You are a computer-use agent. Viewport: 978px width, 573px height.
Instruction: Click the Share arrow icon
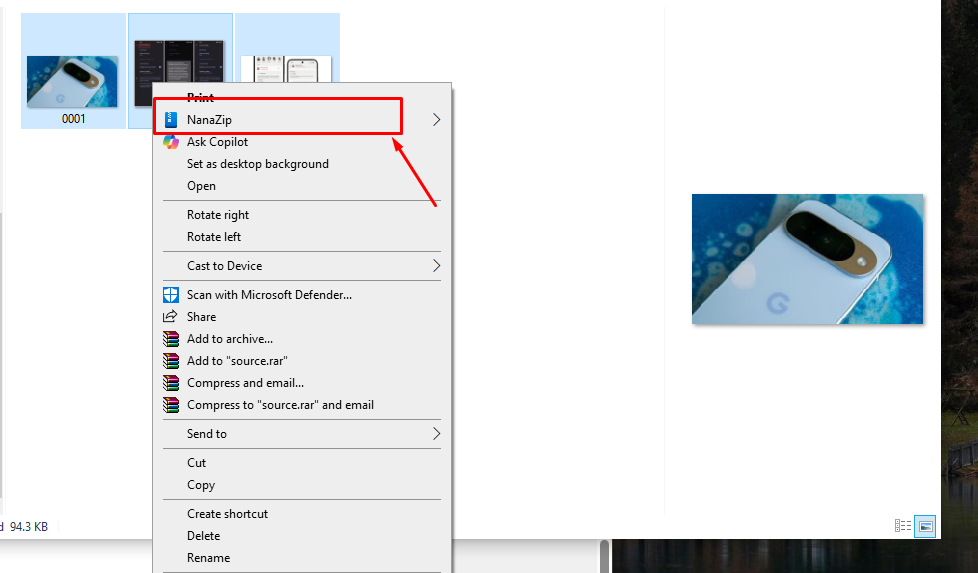click(x=170, y=317)
